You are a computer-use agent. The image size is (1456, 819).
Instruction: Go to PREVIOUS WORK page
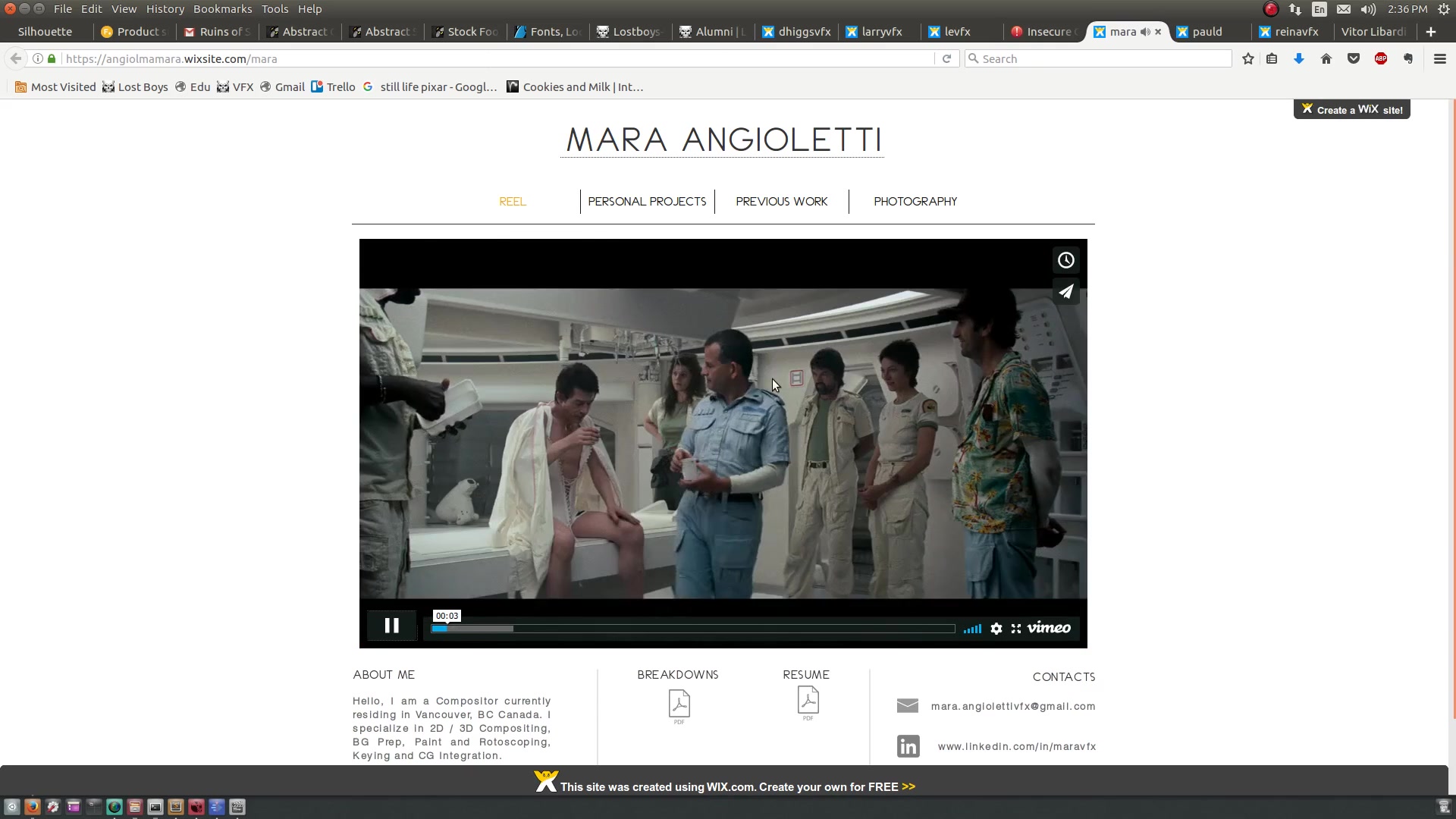click(781, 202)
